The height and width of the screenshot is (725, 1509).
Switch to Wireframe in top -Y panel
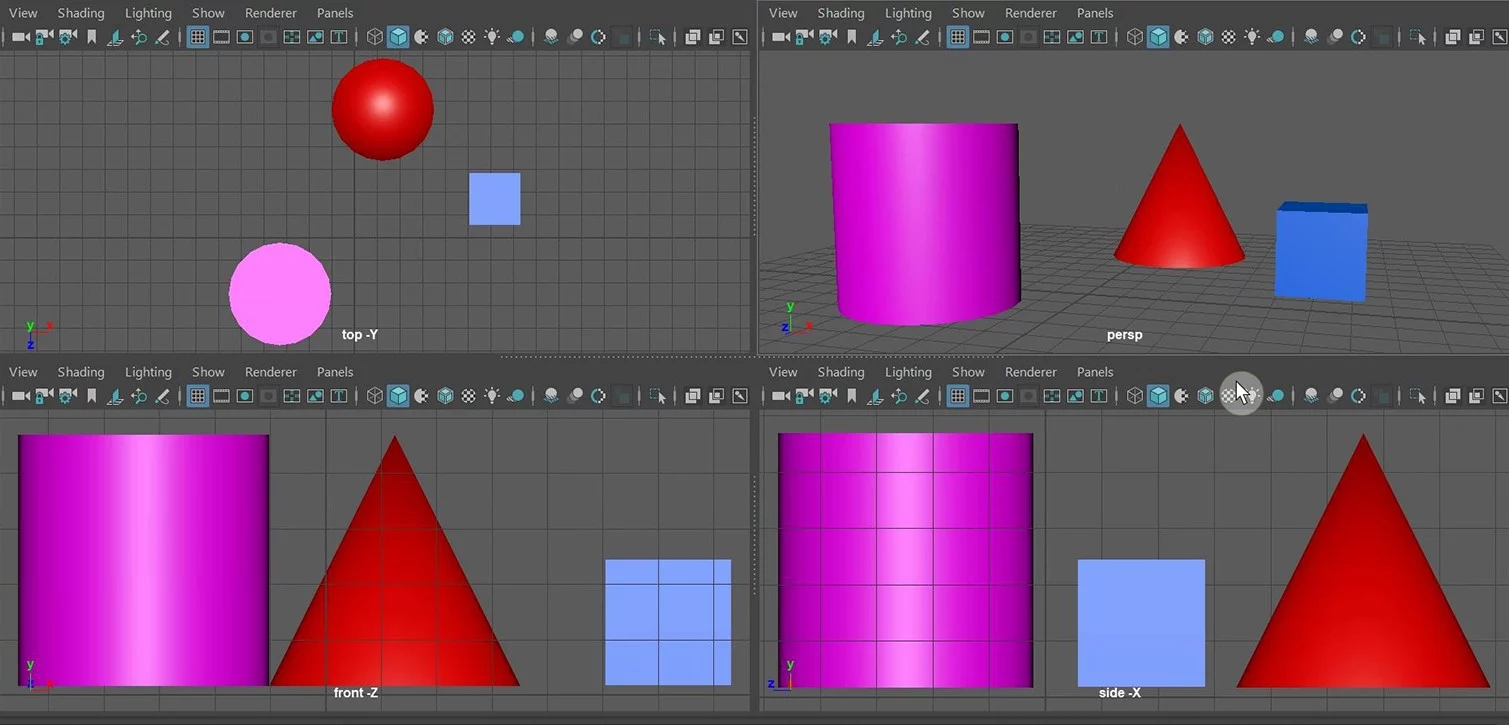click(375, 37)
